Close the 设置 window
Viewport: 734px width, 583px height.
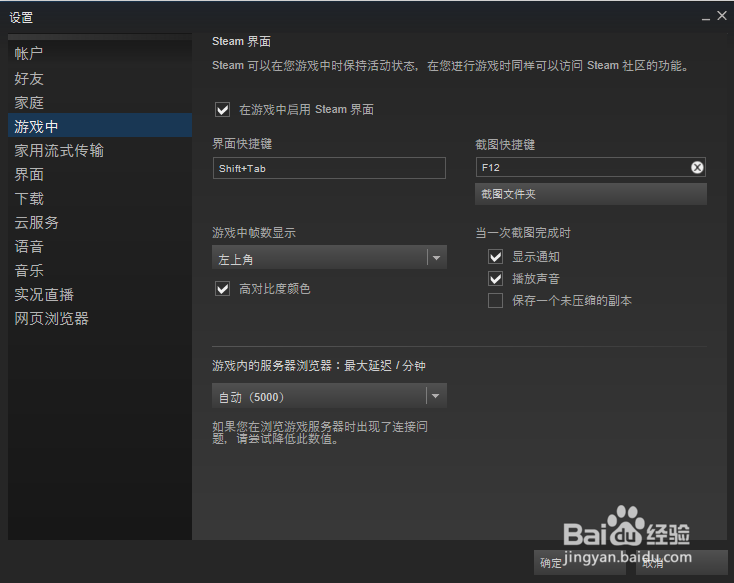722,16
